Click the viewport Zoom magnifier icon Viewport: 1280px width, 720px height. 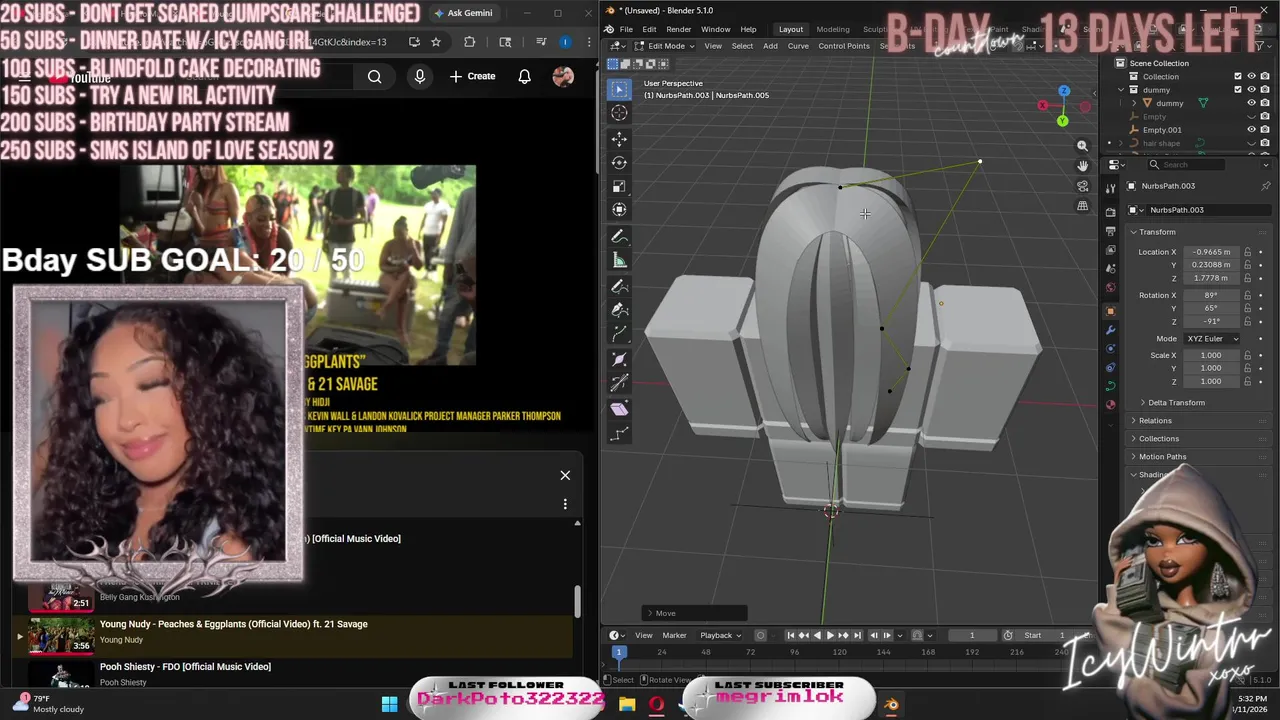[x=1082, y=146]
